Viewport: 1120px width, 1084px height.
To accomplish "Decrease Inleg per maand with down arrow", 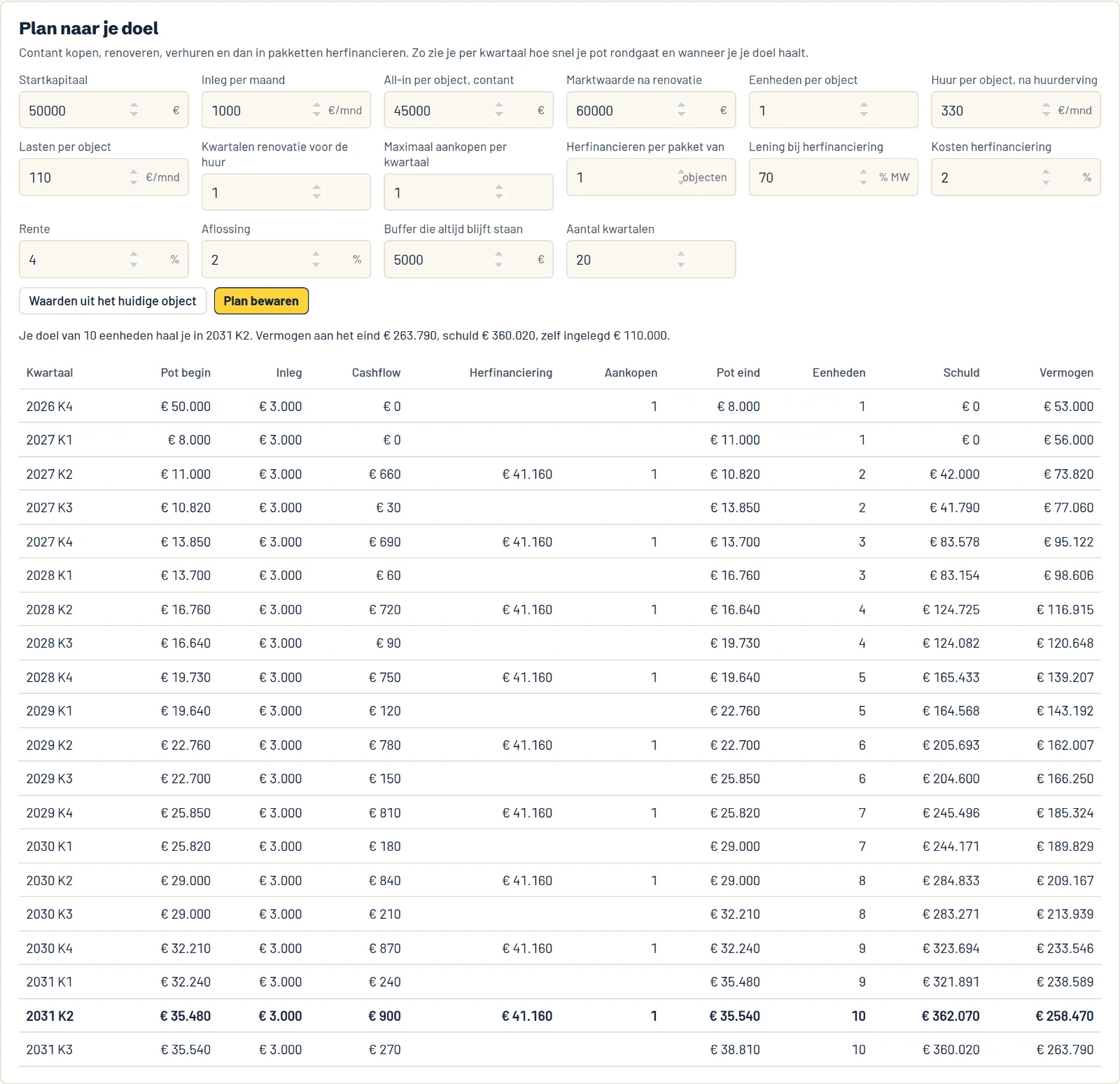I will pos(316,114).
